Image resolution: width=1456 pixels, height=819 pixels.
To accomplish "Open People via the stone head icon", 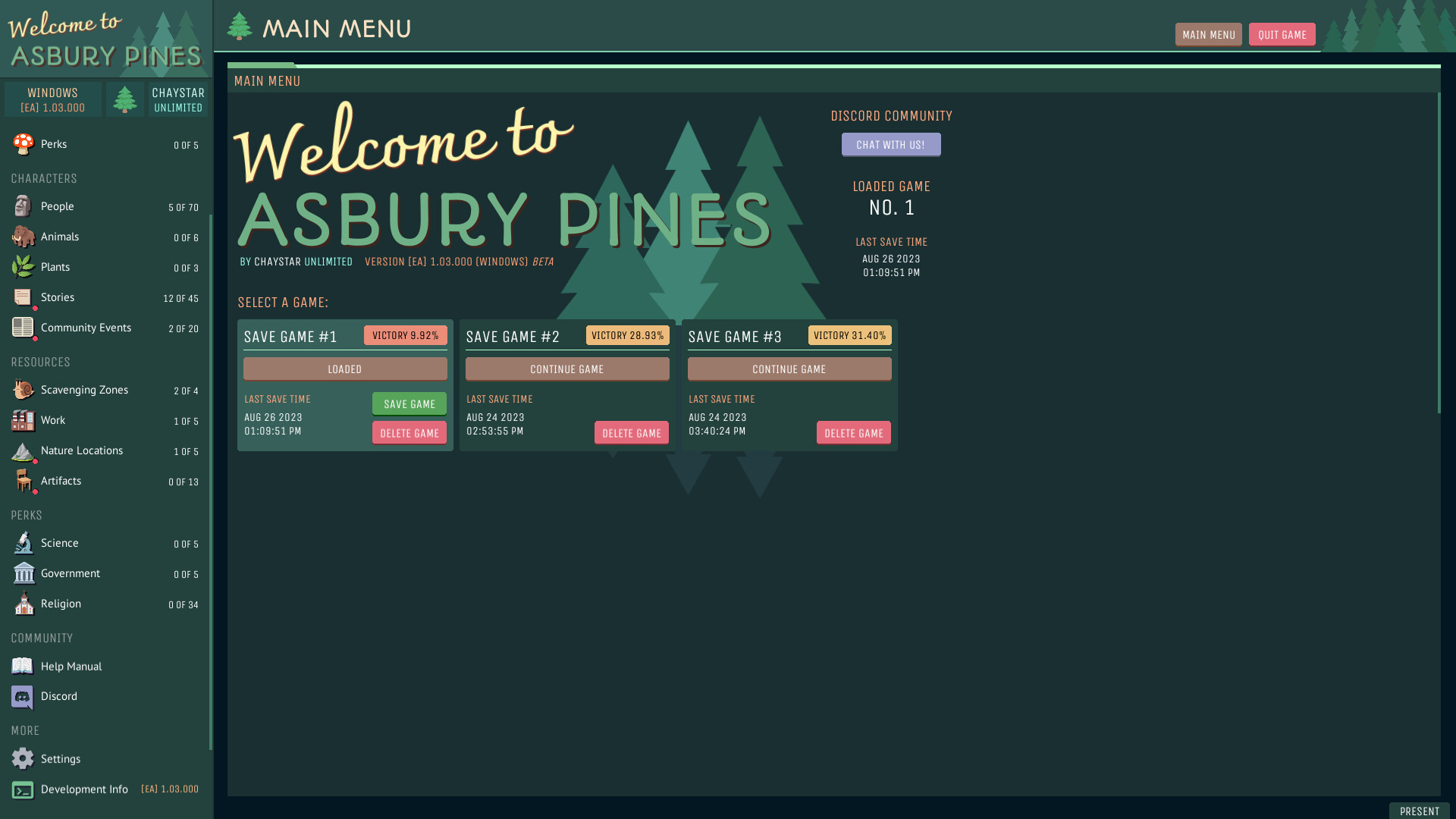I will 23,206.
